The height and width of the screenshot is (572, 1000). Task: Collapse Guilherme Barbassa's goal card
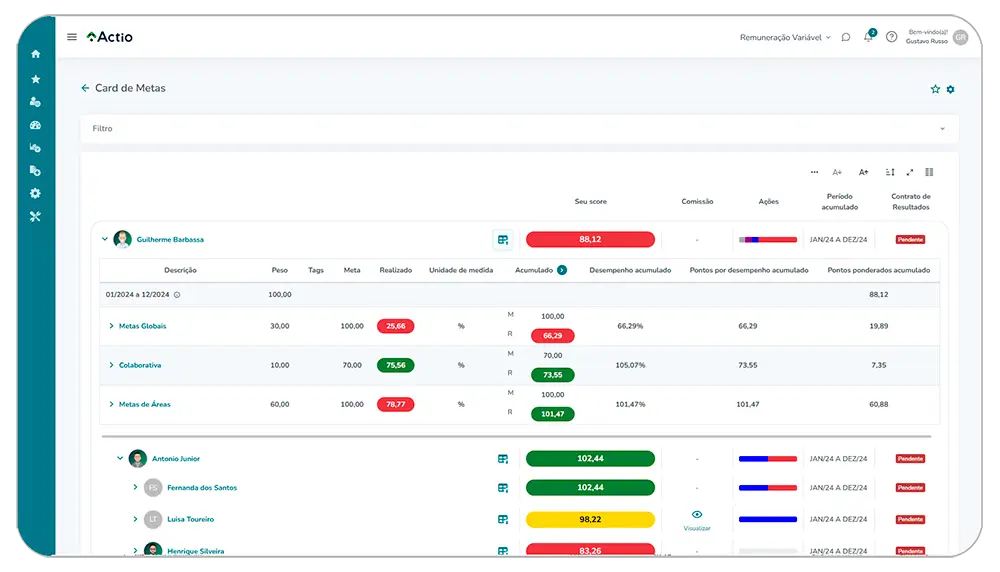click(x=105, y=240)
